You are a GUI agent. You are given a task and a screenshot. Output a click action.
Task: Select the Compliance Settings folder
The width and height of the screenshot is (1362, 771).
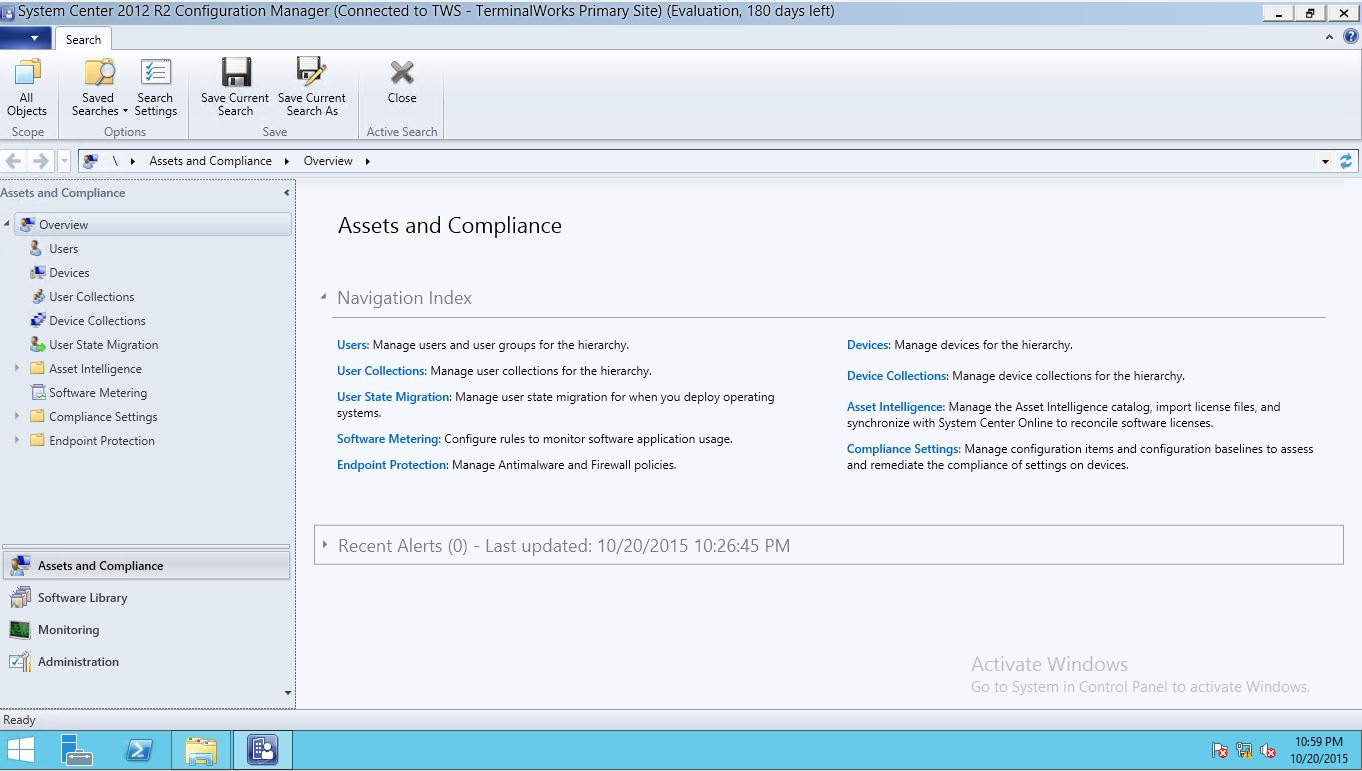tap(103, 417)
